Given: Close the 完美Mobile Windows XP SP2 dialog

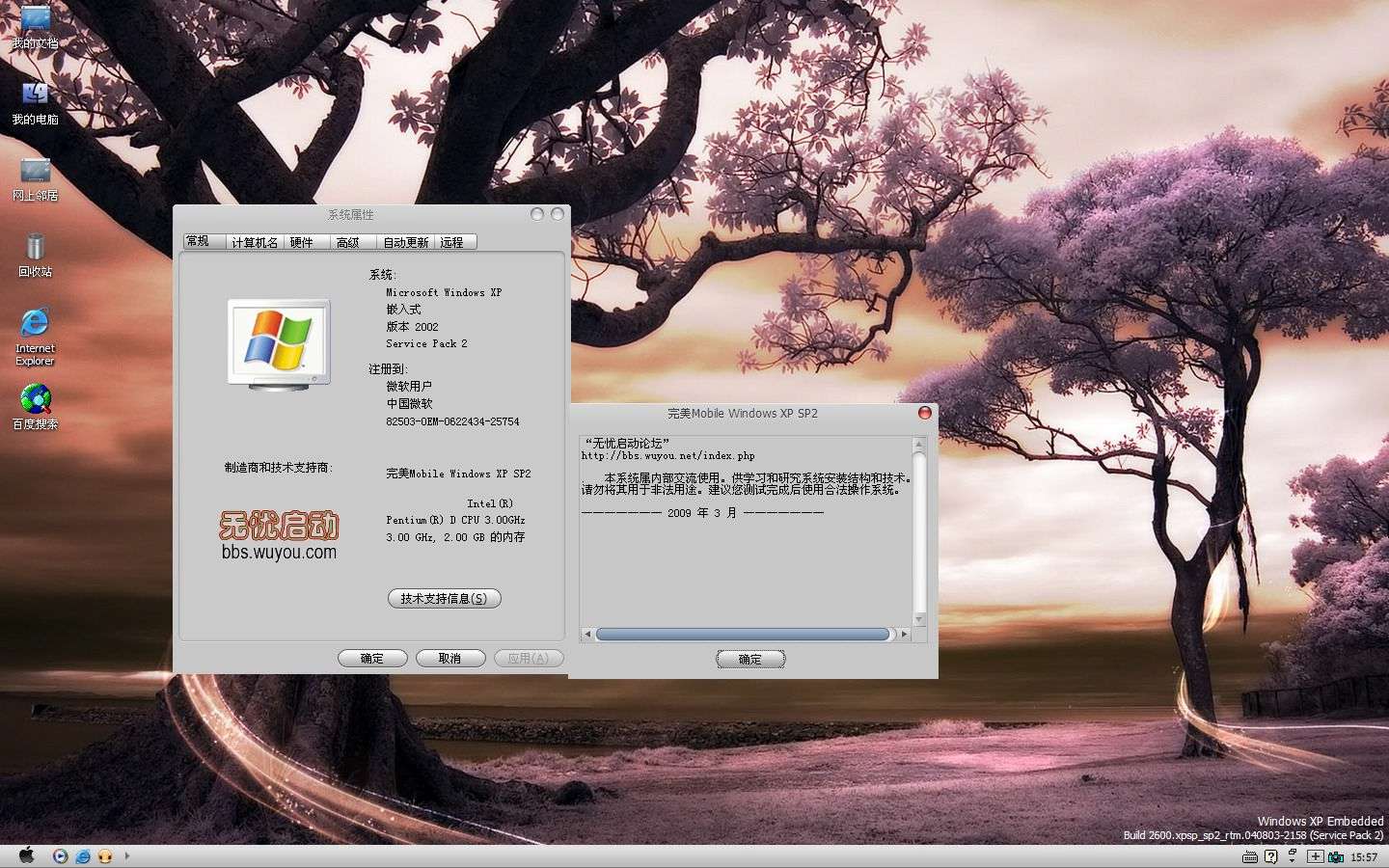Looking at the screenshot, I should pyautogui.click(x=924, y=413).
